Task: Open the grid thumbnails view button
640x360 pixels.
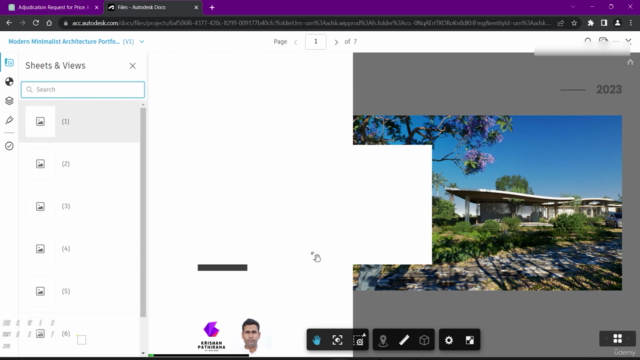Action: click(618, 338)
